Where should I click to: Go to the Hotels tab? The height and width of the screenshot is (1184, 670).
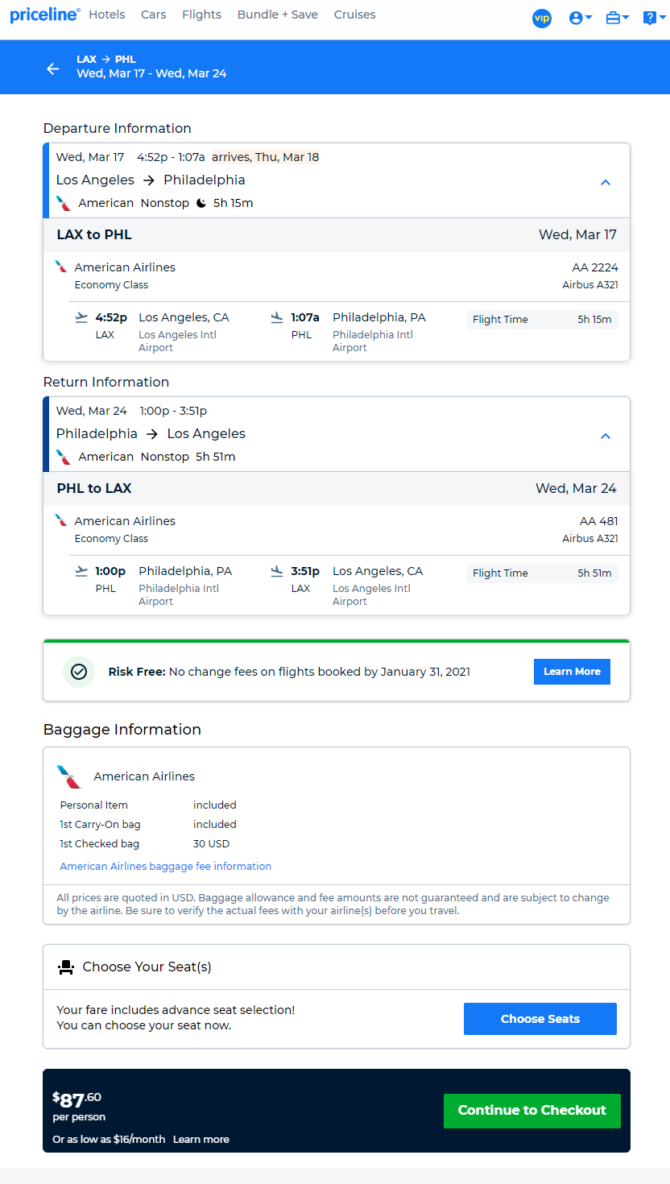click(x=107, y=14)
